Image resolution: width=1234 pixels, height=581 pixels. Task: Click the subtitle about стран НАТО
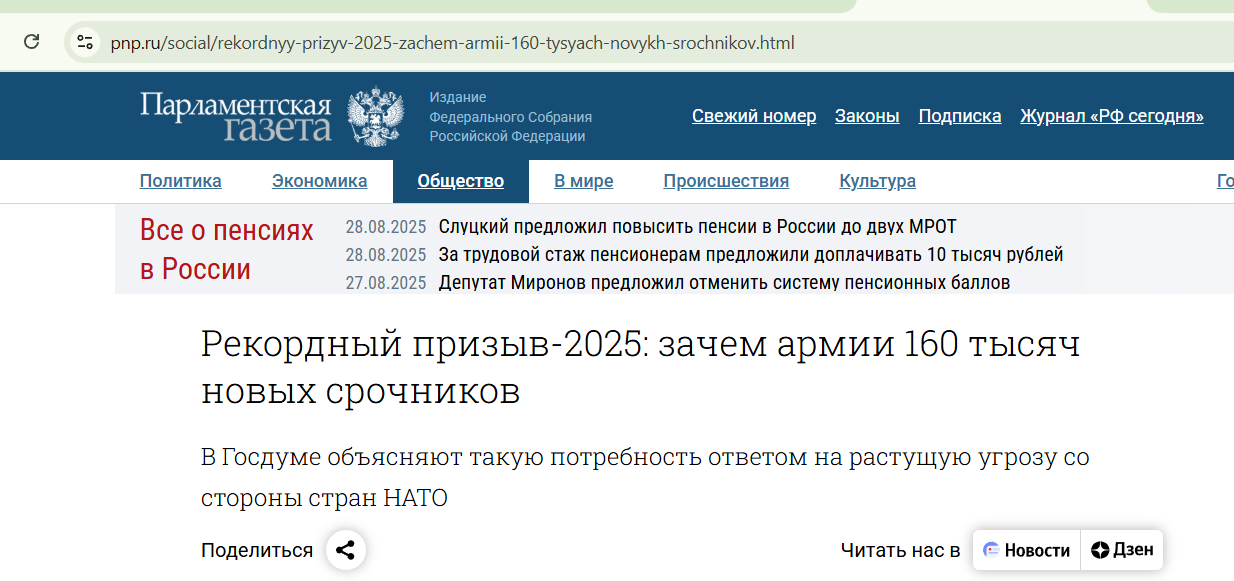645,477
